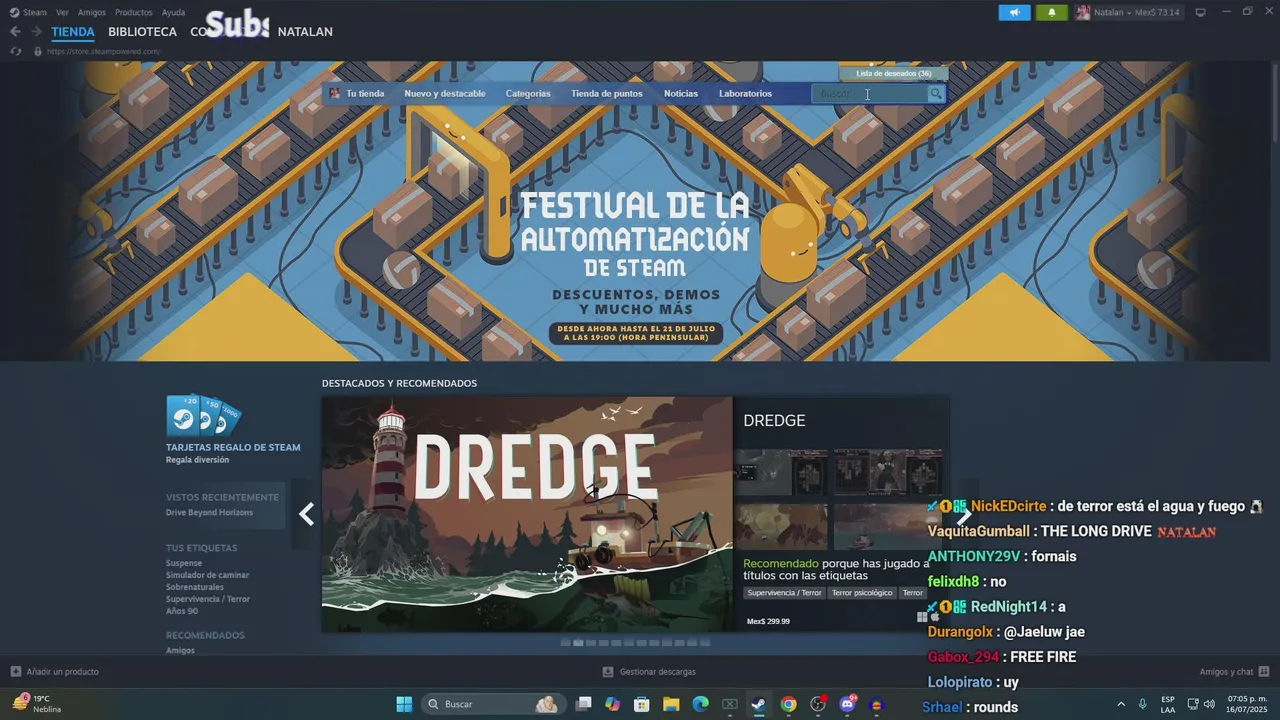Image resolution: width=1280 pixels, height=720 pixels.
Task: Click the Windows taskbar Buscar search box
Action: 493,704
